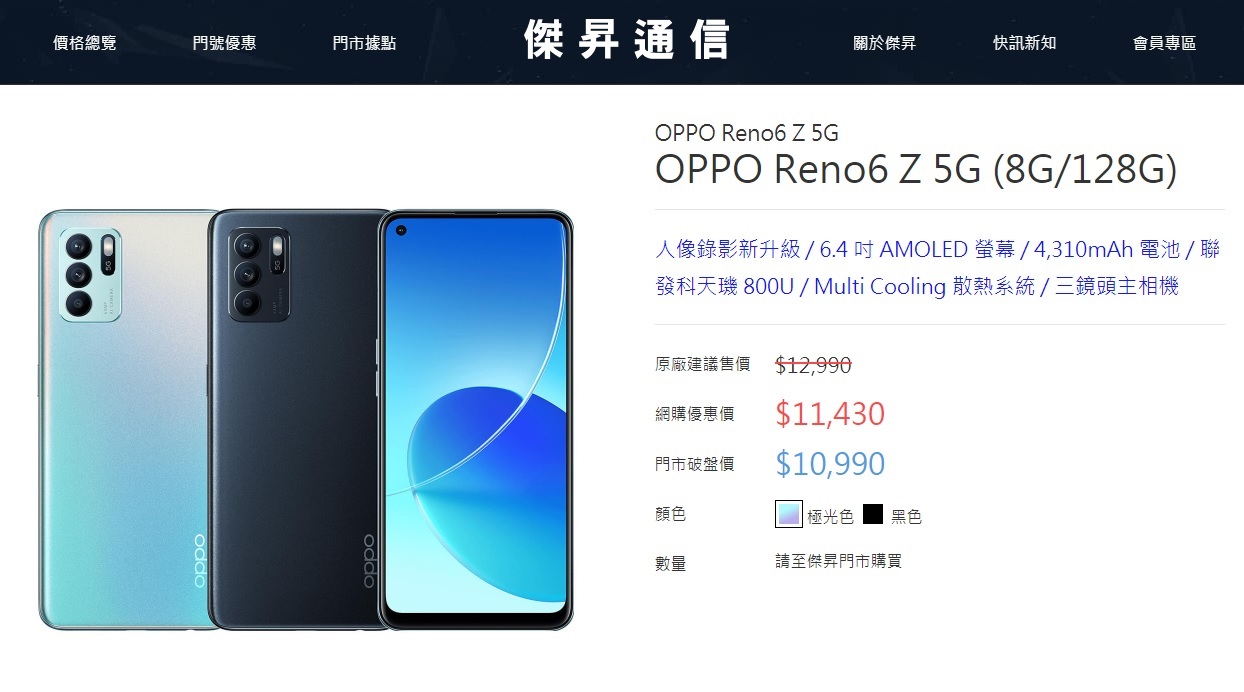Image resolution: width=1244 pixels, height=692 pixels.
Task: Open the 價格總覽 menu item
Action: pos(84,43)
